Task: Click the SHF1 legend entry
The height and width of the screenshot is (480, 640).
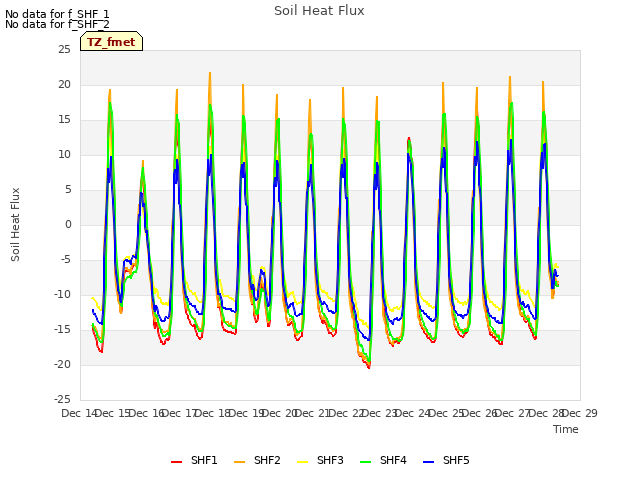Action: 194,460
